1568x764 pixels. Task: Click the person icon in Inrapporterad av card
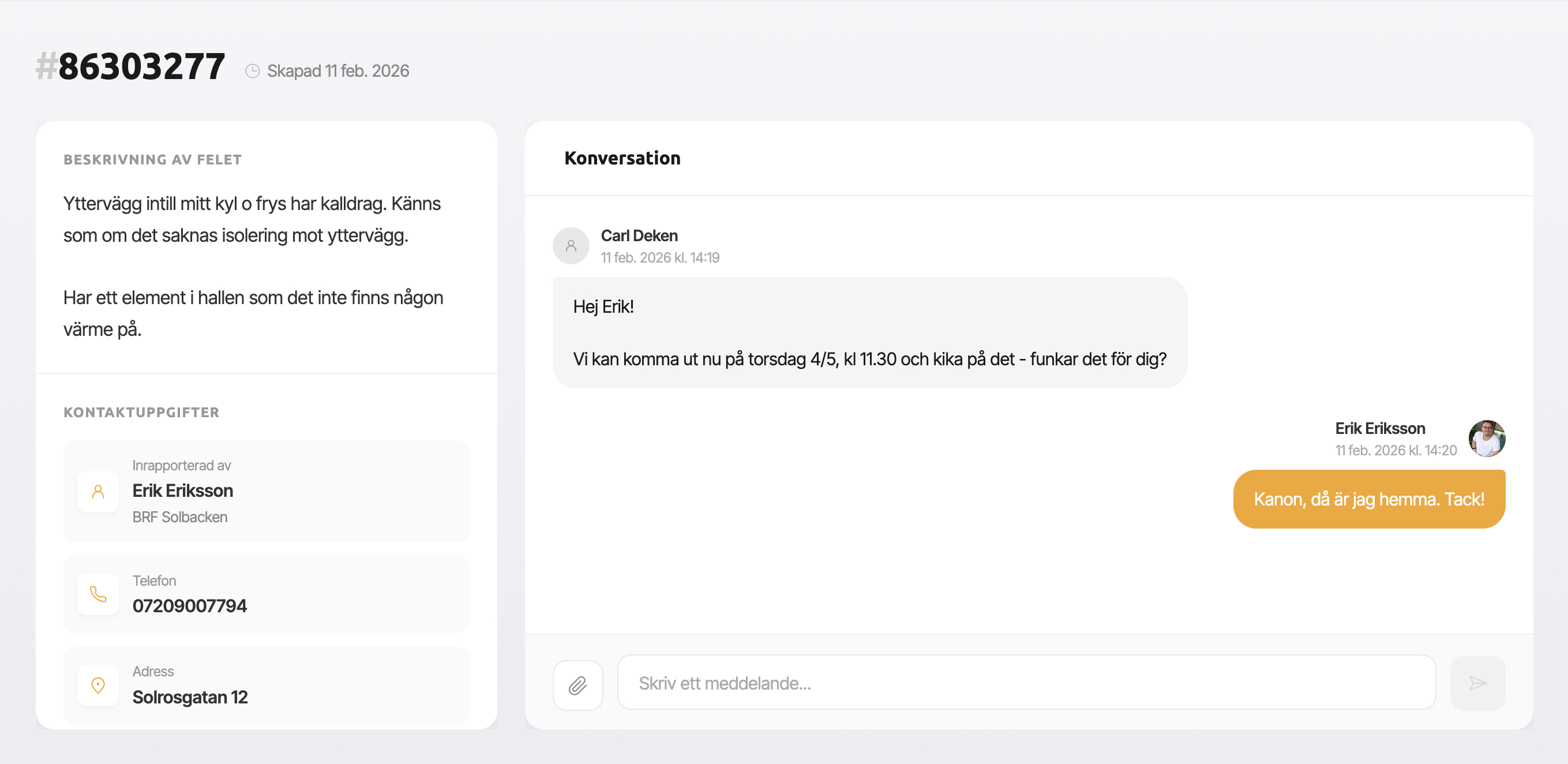click(x=98, y=491)
